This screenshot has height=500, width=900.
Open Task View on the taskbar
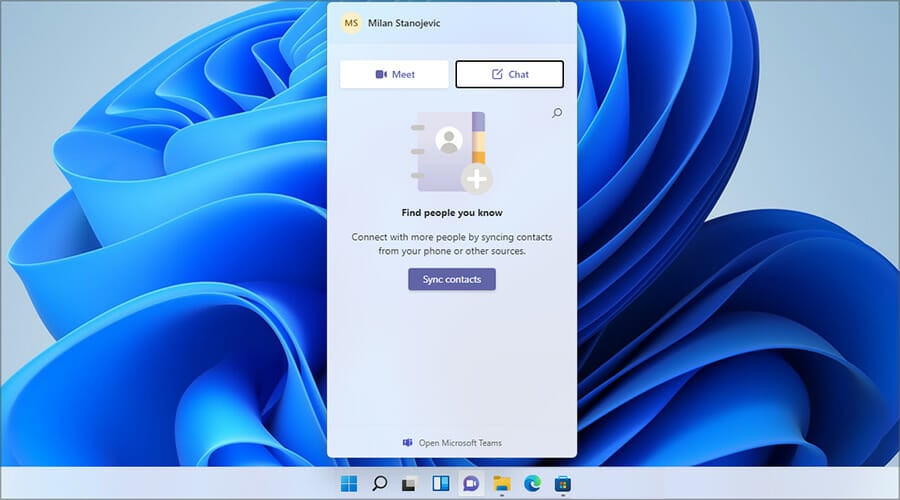point(409,485)
